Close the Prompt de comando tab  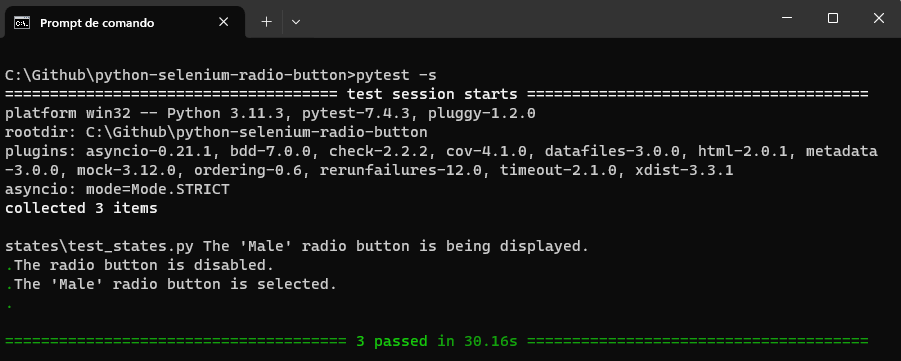point(224,22)
